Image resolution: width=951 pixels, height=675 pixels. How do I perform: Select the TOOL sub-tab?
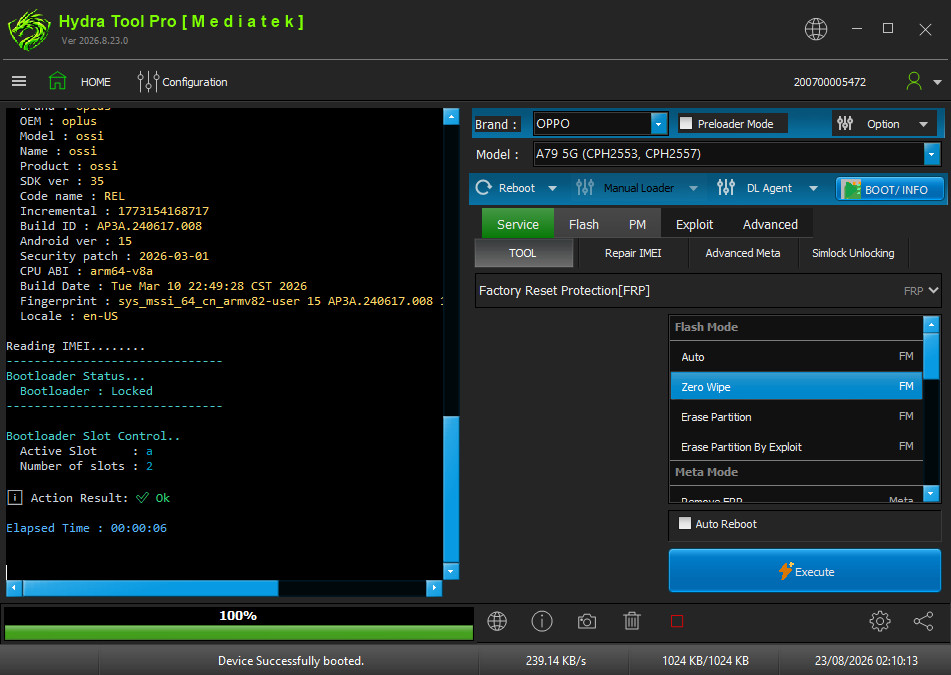point(523,253)
